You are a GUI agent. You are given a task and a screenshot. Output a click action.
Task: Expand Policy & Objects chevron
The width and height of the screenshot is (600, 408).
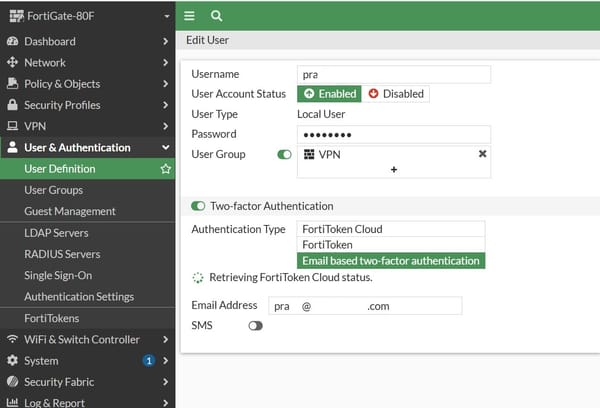pos(165,83)
